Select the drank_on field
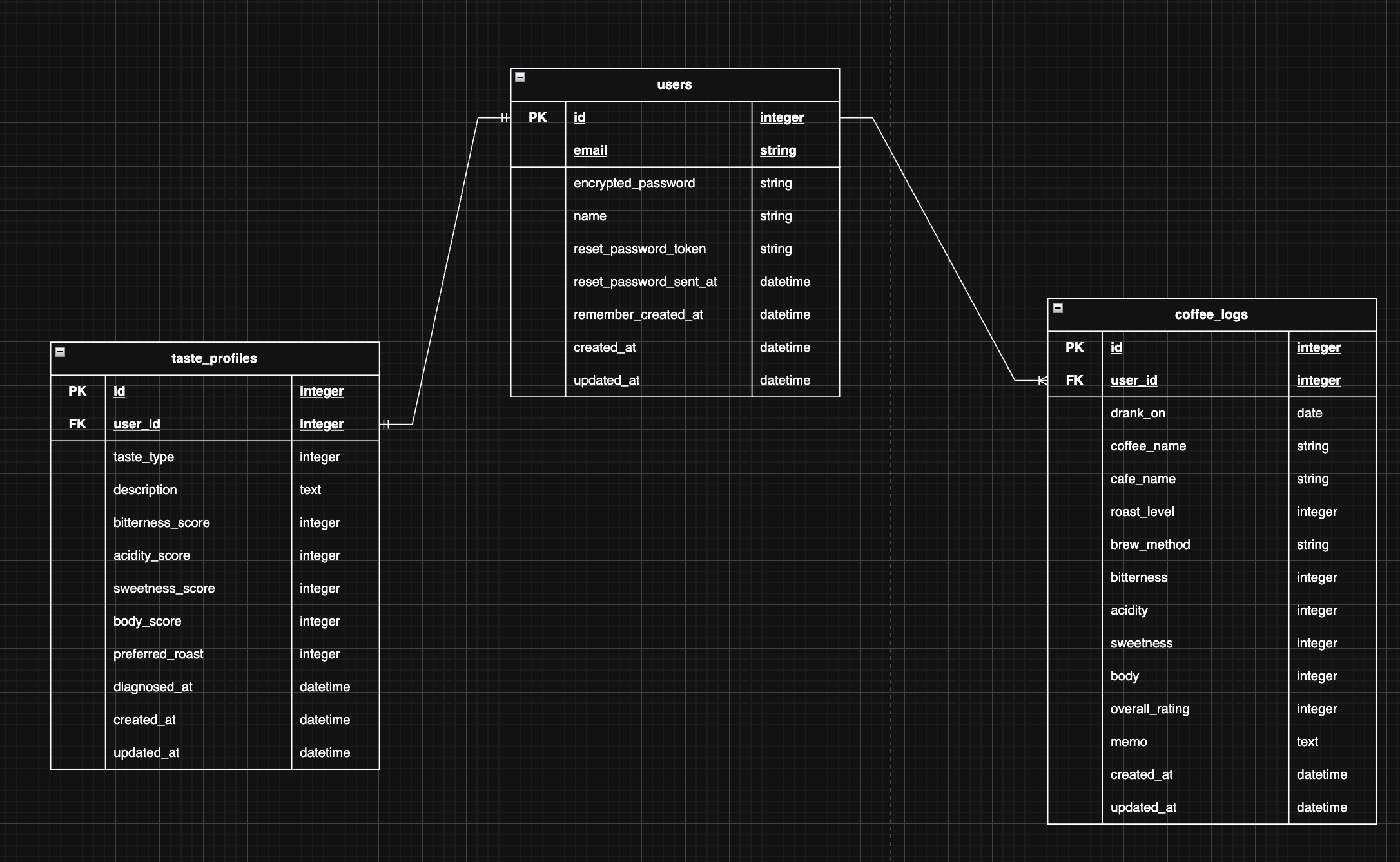Screen dimensions: 1400x862 (1138, 414)
